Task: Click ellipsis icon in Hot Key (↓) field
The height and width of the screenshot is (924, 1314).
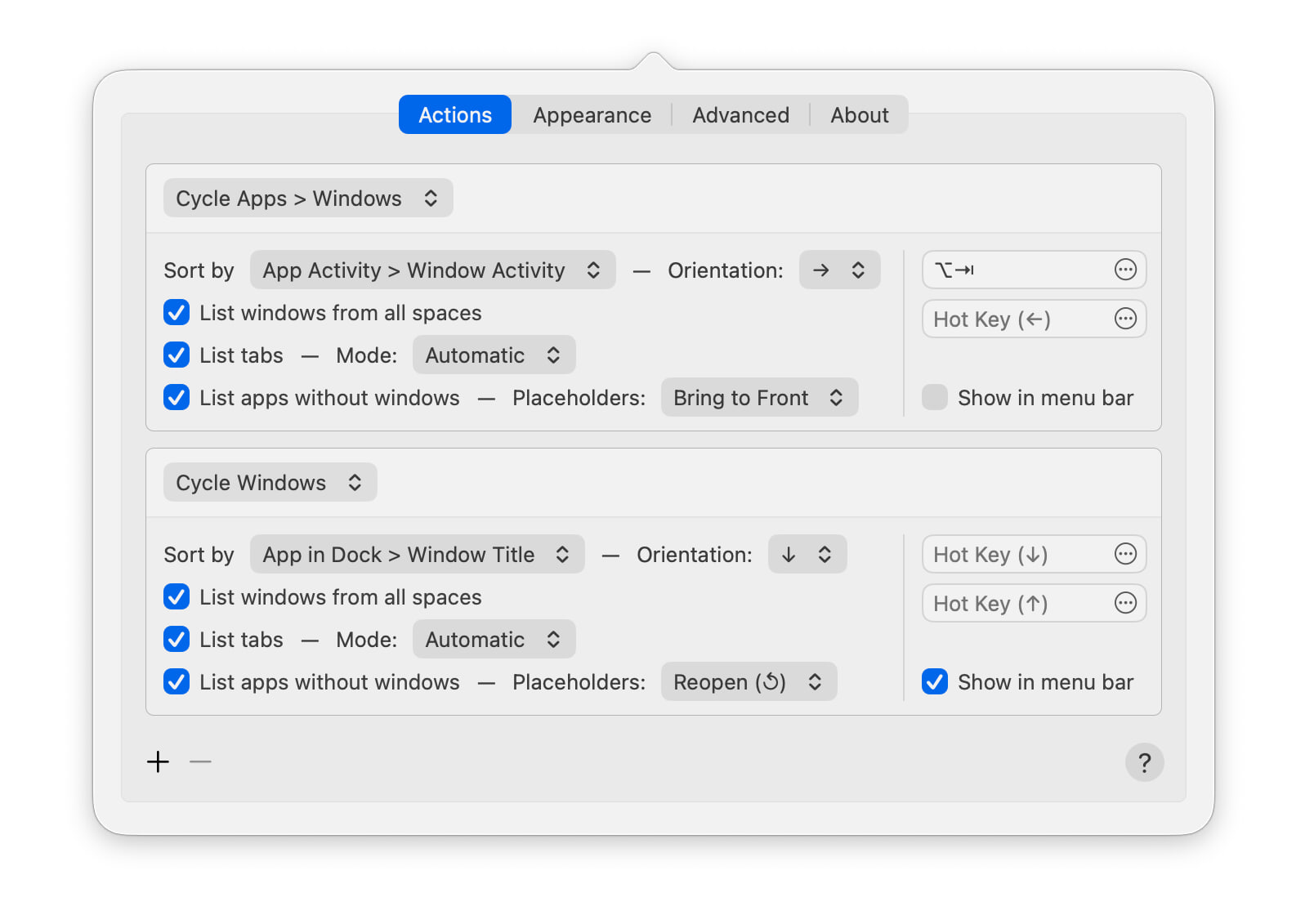Action: 1125,554
